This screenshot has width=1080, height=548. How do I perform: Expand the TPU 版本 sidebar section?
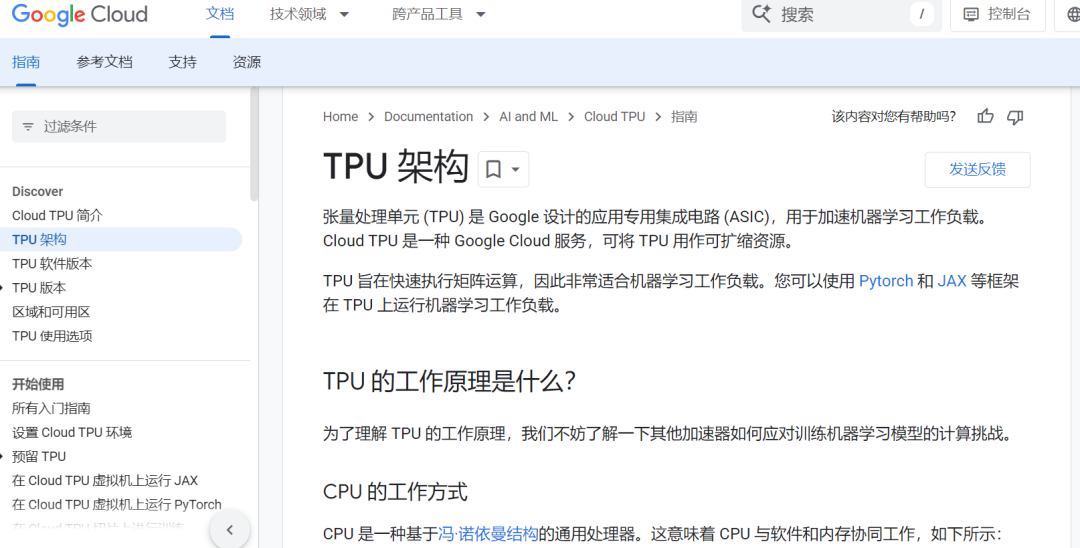2,288
